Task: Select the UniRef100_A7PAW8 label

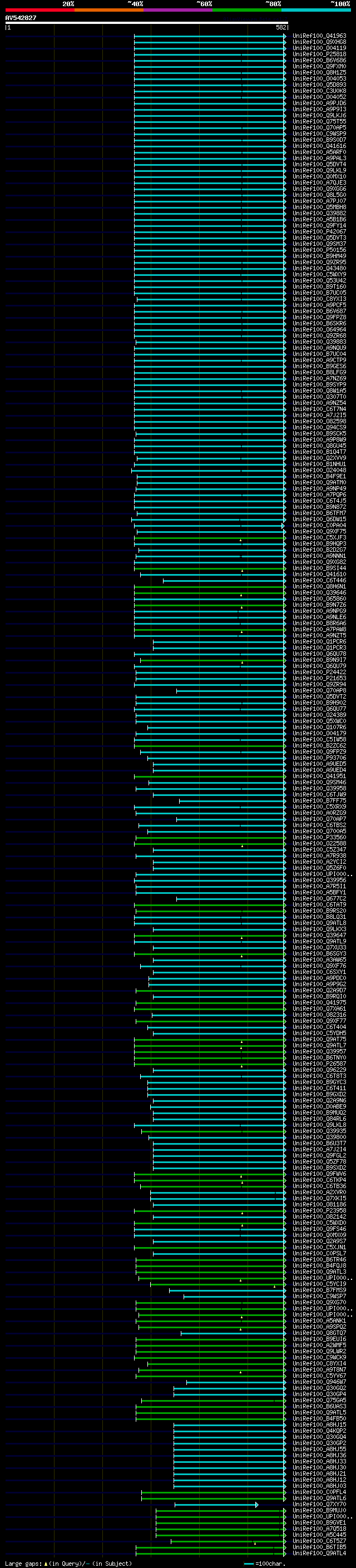Action: (x=319, y=629)
